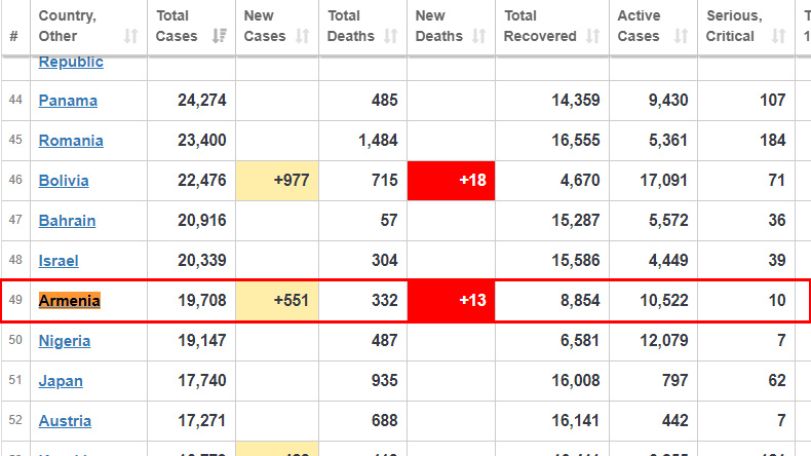The image size is (811, 456).
Task: Click New Deaths column sort icon
Action: click(479, 36)
